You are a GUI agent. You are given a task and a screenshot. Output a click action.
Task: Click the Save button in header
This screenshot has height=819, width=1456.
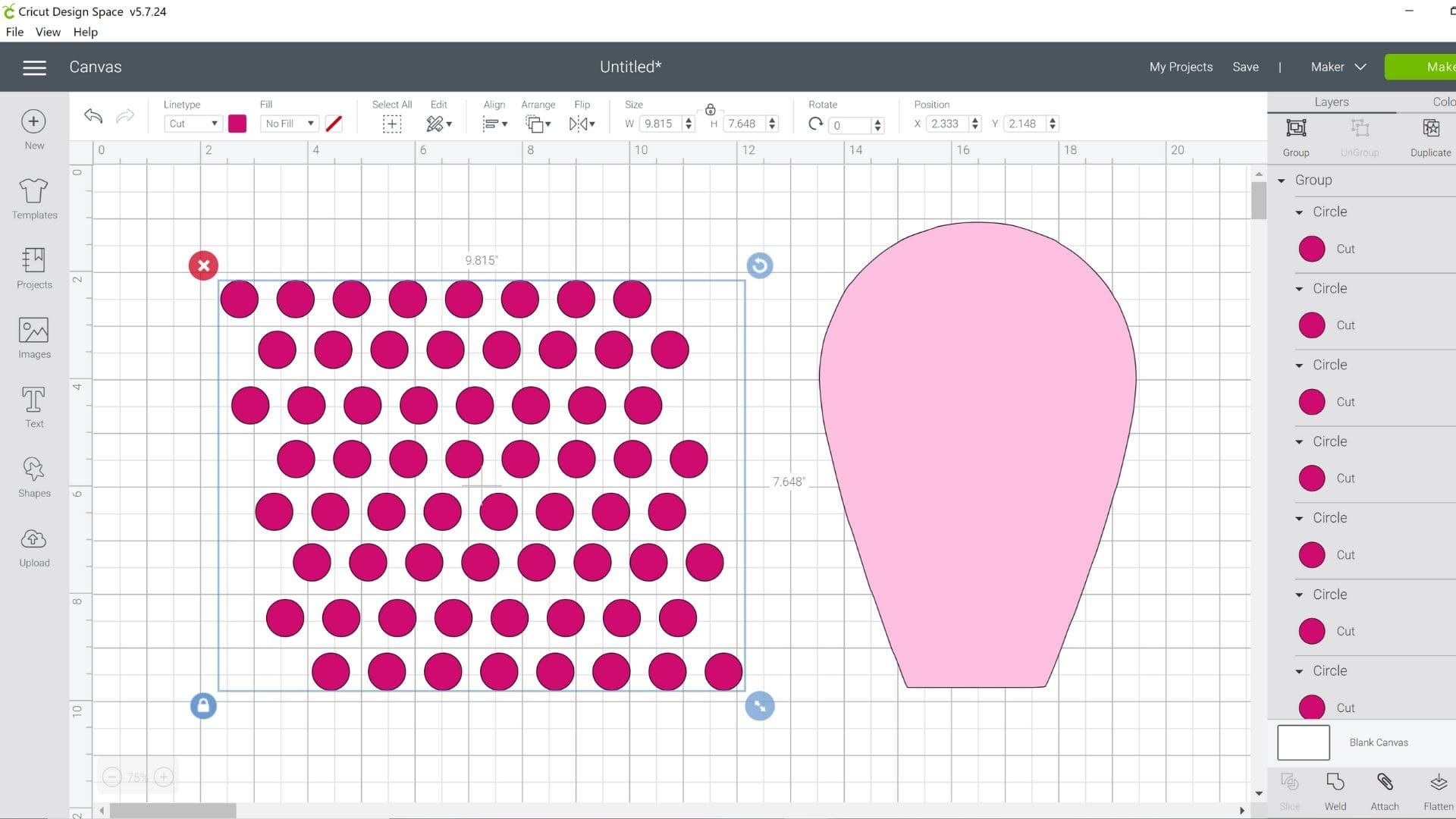coord(1246,67)
